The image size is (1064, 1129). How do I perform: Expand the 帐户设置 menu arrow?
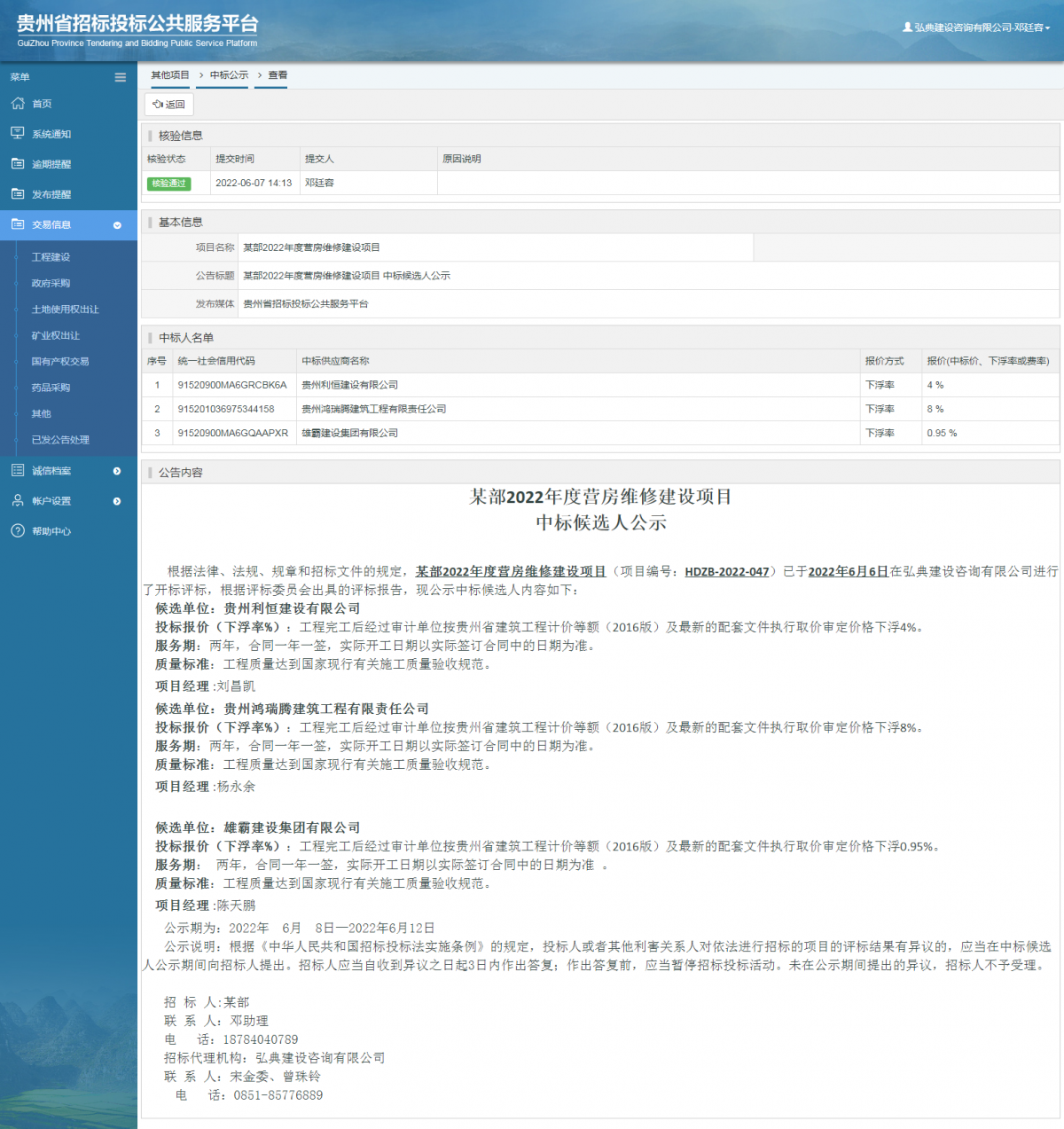(117, 501)
